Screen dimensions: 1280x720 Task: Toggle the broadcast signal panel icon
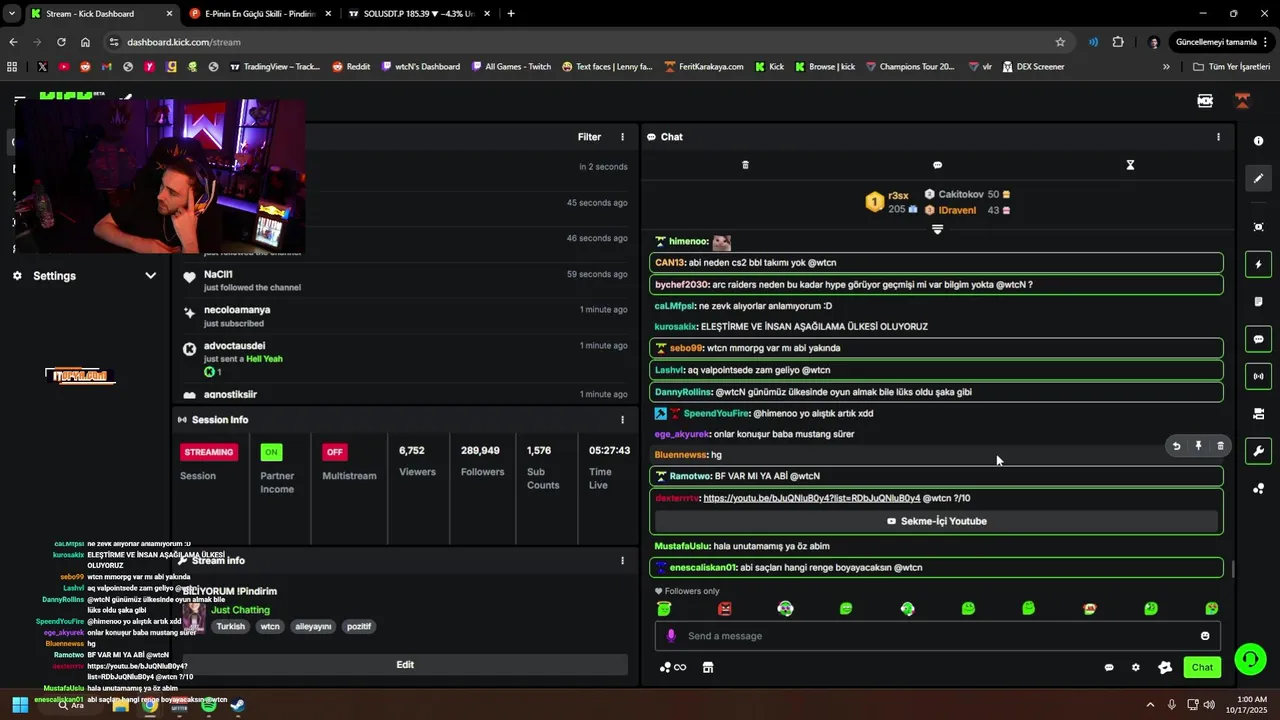click(x=1258, y=376)
